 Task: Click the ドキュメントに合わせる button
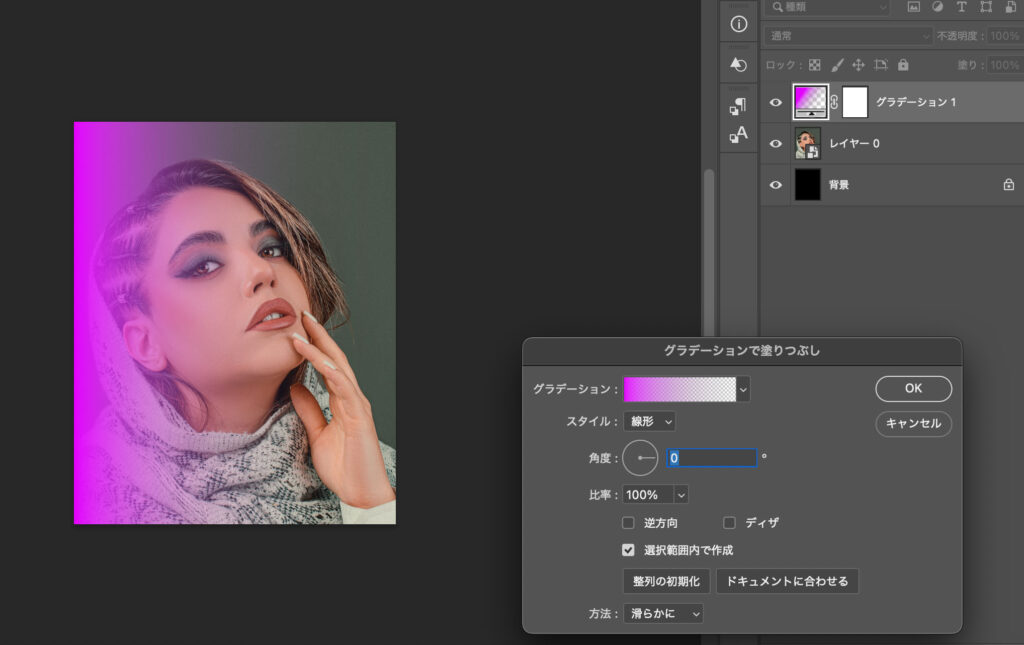coord(787,581)
